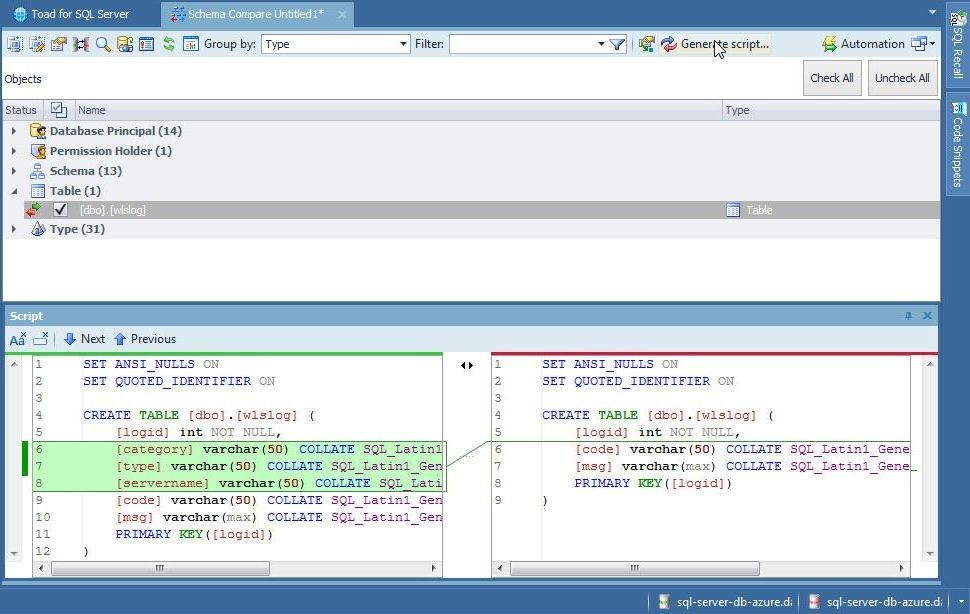Click the Type column header
The width and height of the screenshot is (970, 614).
[x=831, y=110]
